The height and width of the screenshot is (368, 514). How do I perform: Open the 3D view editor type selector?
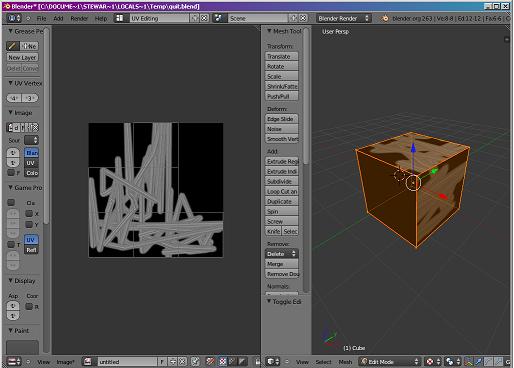273,361
